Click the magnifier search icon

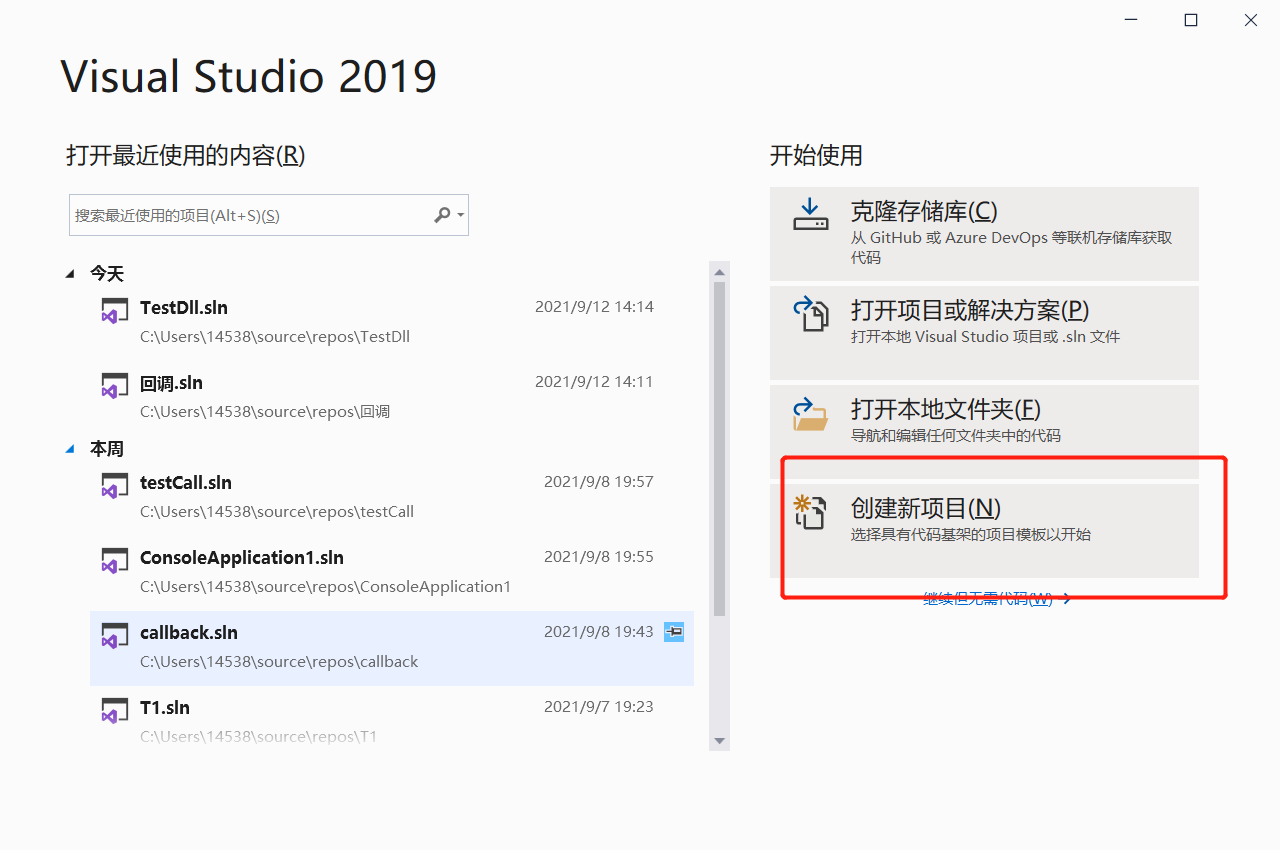click(441, 215)
